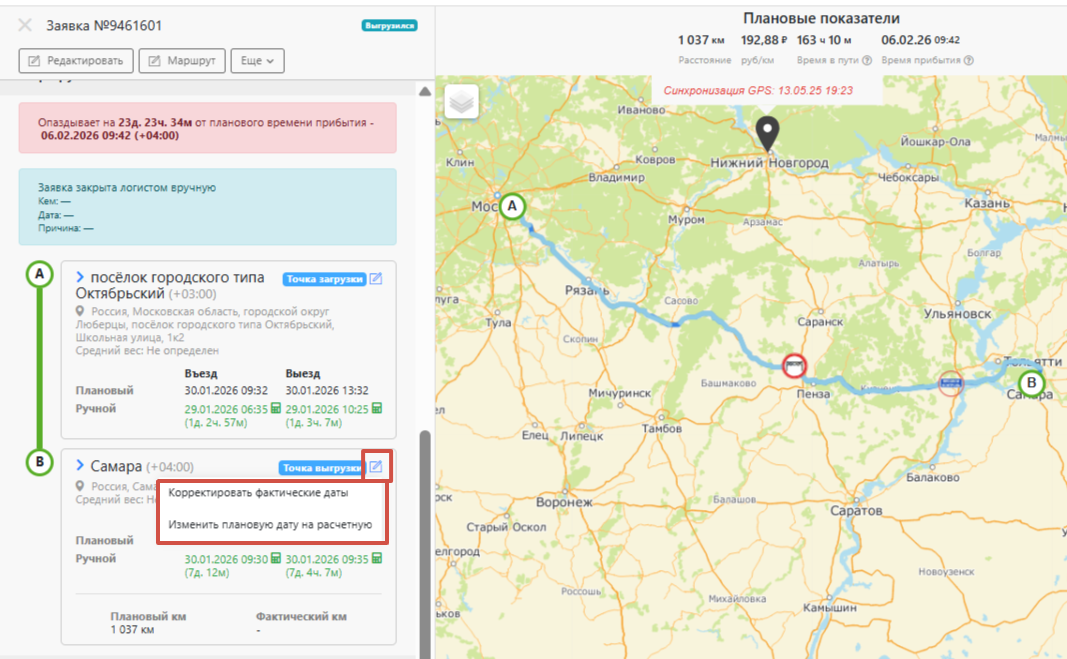Click the scroll-up arrow of the left panel
This screenshot has width=1067, height=659.
point(425,91)
